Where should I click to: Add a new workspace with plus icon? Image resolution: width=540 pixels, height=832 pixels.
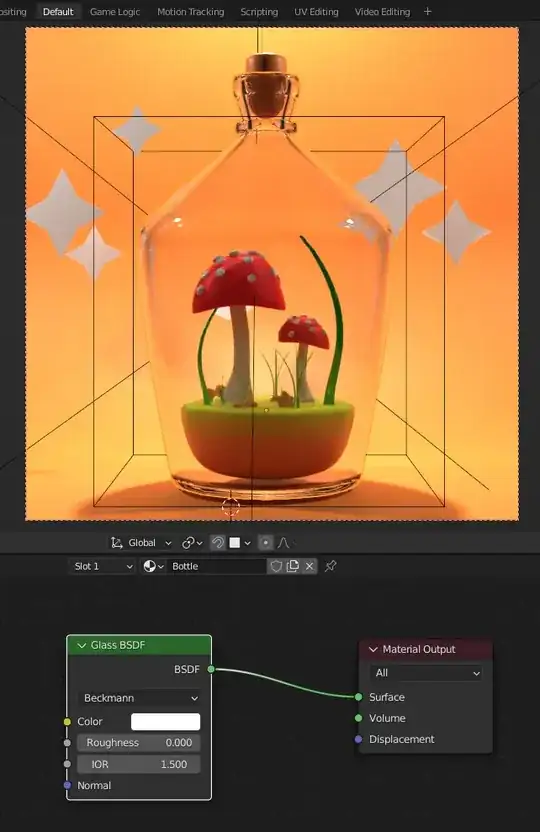428,11
